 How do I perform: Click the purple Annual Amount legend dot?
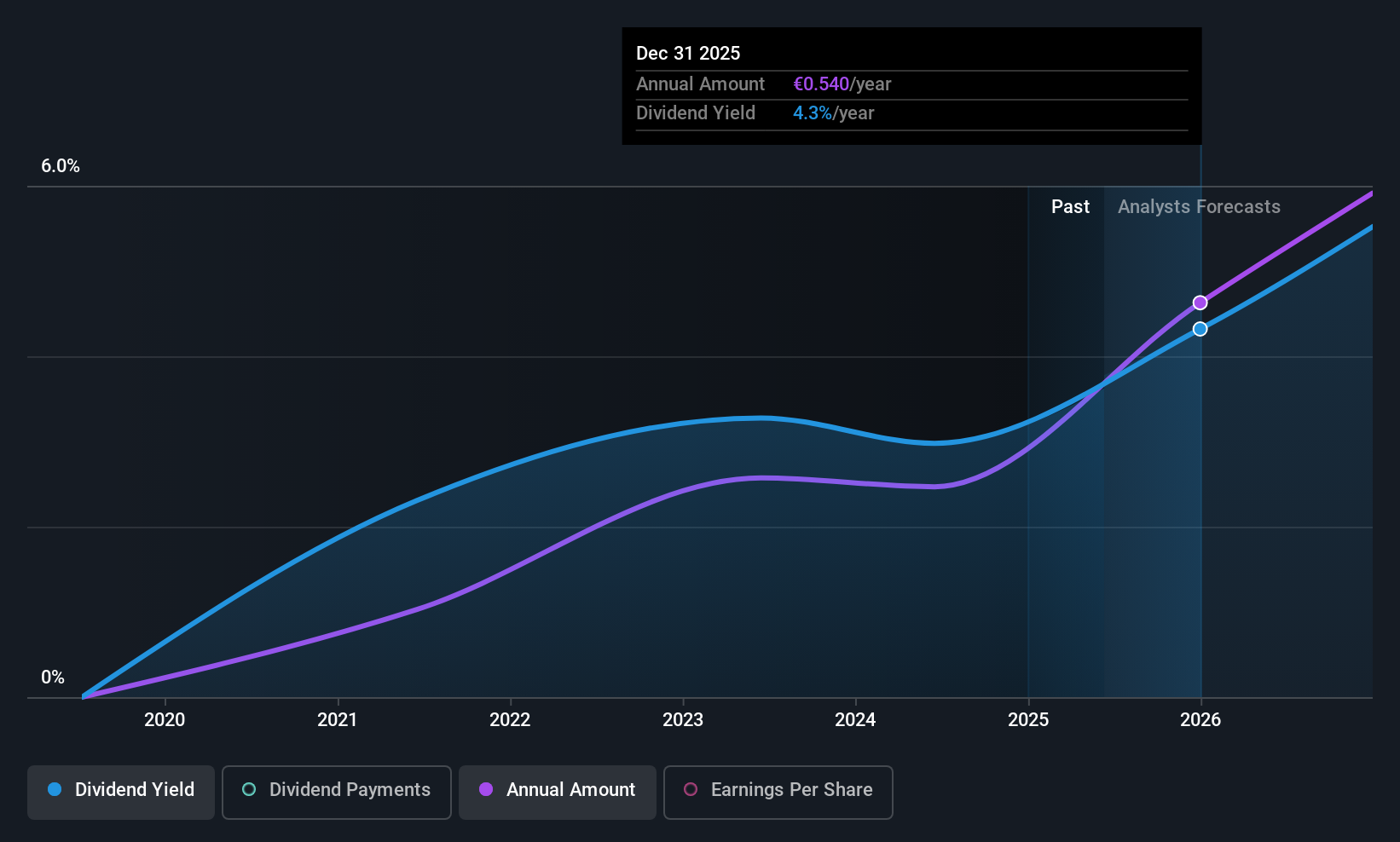[486, 789]
